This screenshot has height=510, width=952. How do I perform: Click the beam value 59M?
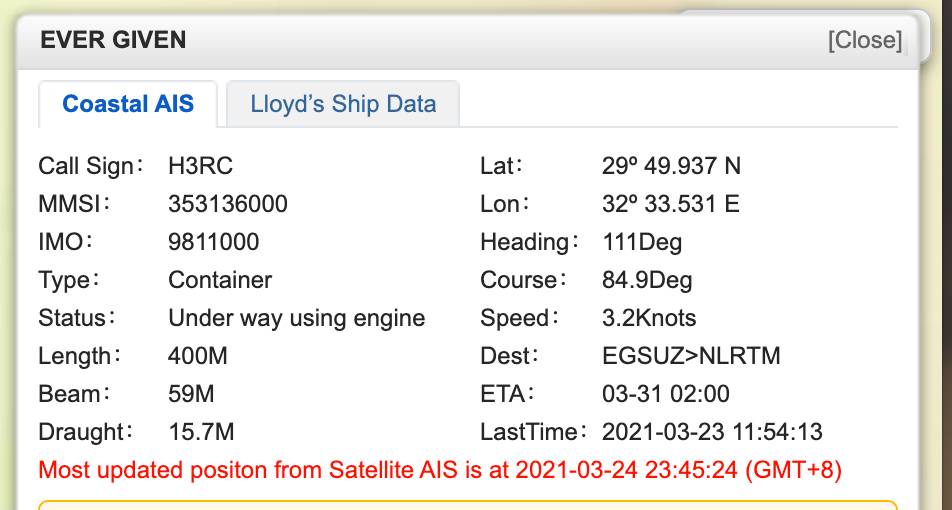[191, 394]
